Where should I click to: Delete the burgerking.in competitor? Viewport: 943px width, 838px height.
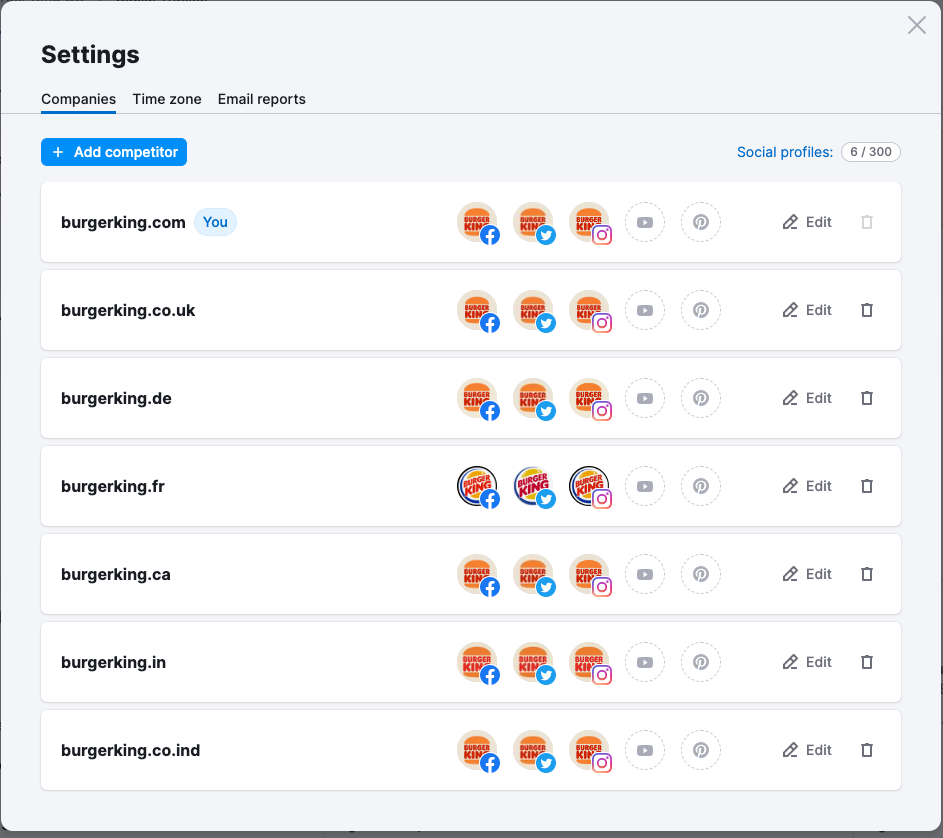coord(867,662)
